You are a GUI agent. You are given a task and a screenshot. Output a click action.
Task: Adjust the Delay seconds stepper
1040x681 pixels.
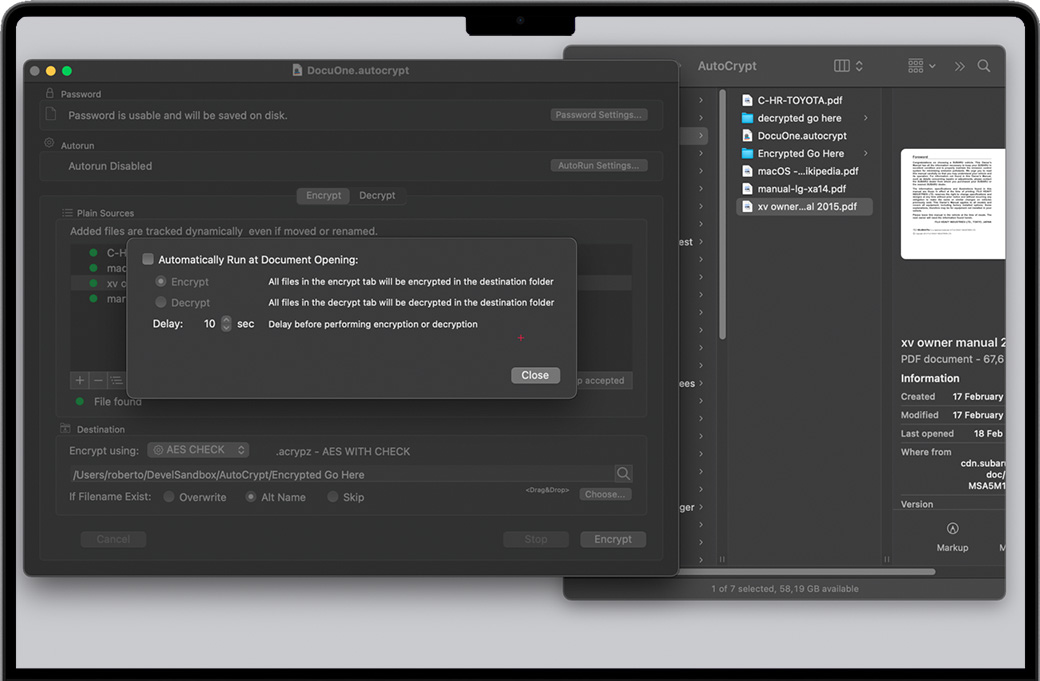click(226, 324)
